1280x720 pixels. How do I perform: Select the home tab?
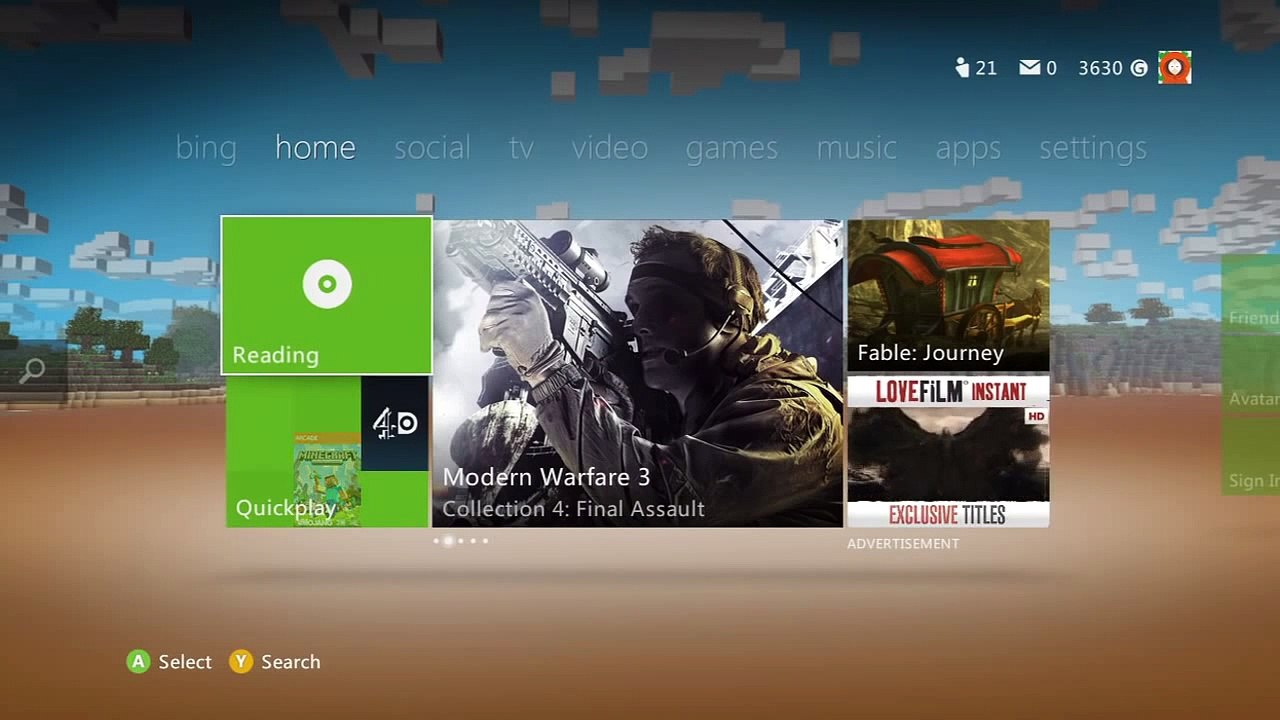click(315, 148)
